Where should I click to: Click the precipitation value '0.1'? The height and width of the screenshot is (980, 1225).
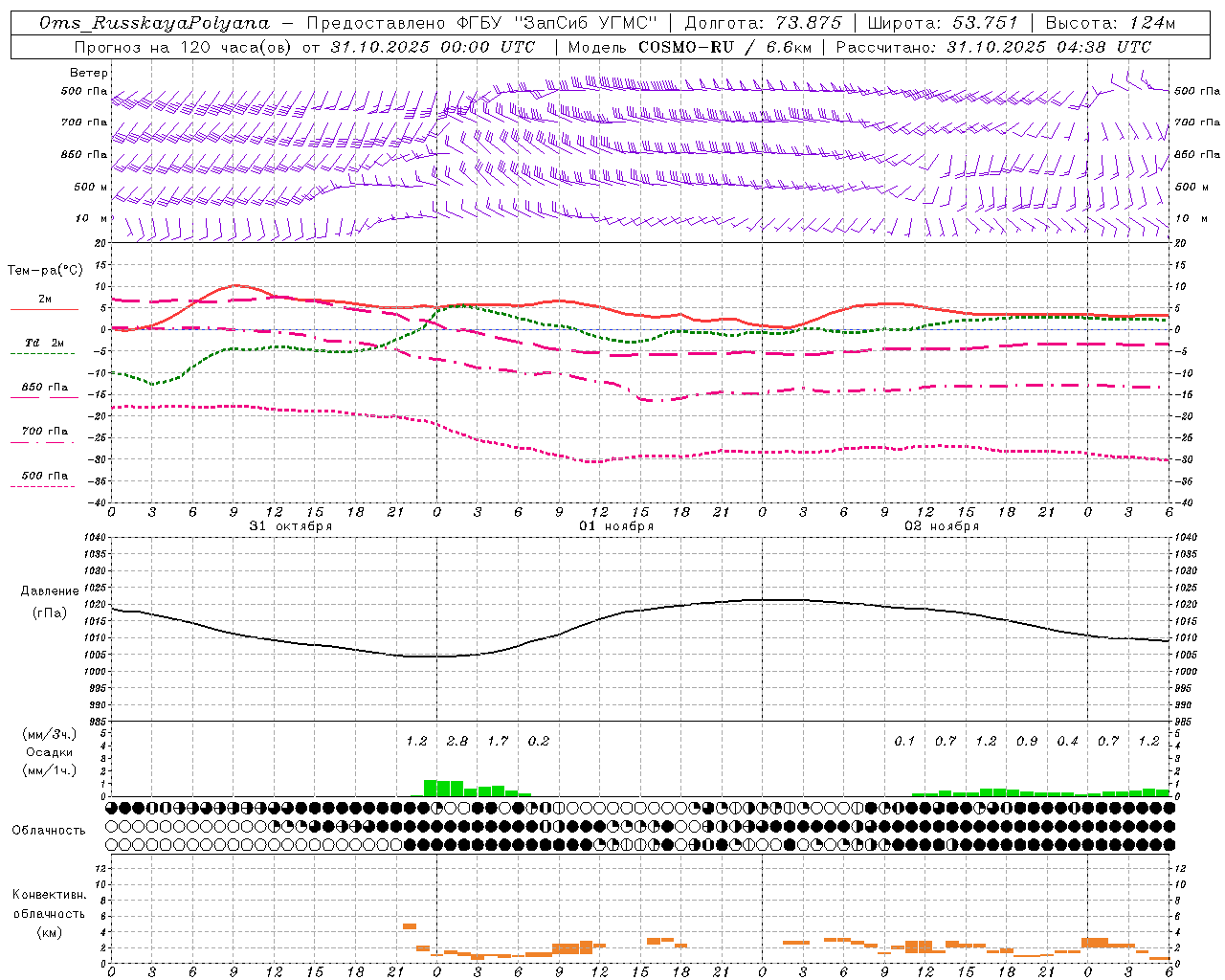click(904, 742)
